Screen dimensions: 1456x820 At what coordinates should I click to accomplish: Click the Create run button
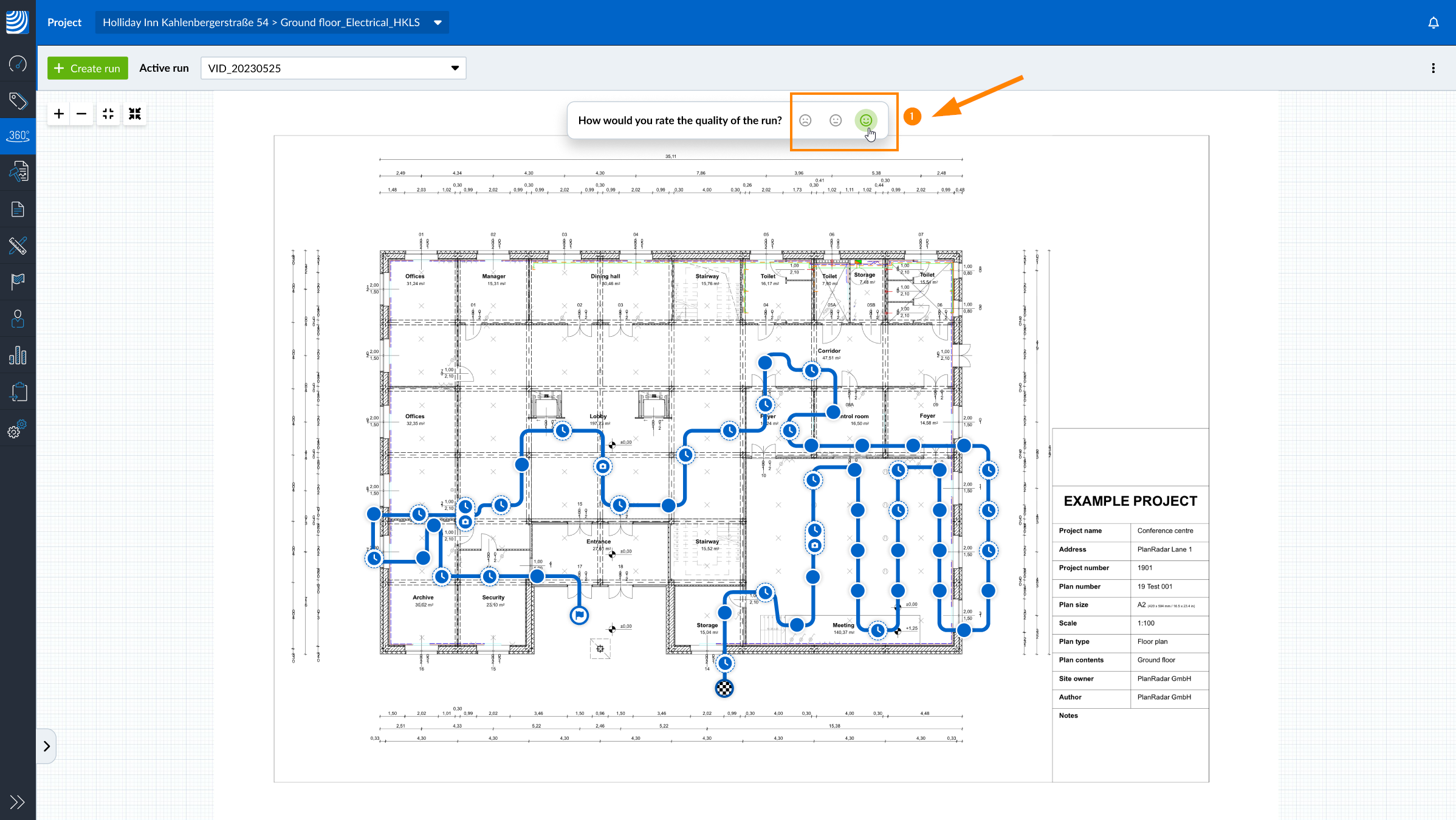pos(88,68)
